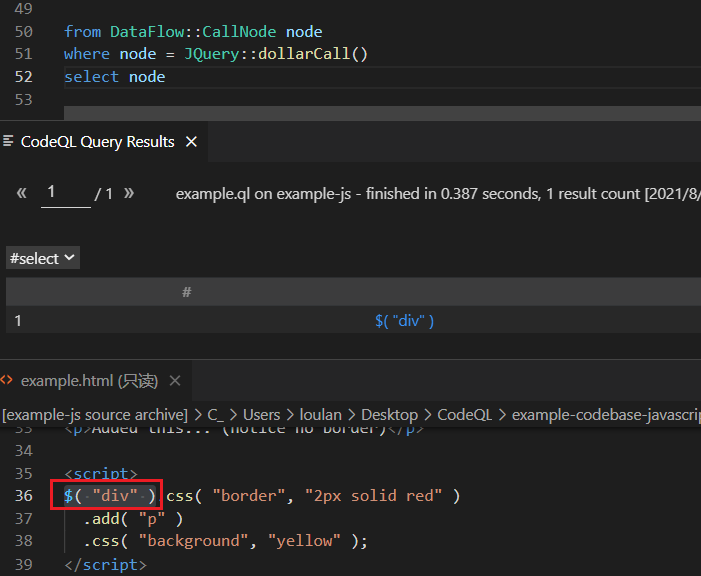The width and height of the screenshot is (701, 576).
Task: Click the query editor horizontal scrollbar
Action: click(382, 113)
